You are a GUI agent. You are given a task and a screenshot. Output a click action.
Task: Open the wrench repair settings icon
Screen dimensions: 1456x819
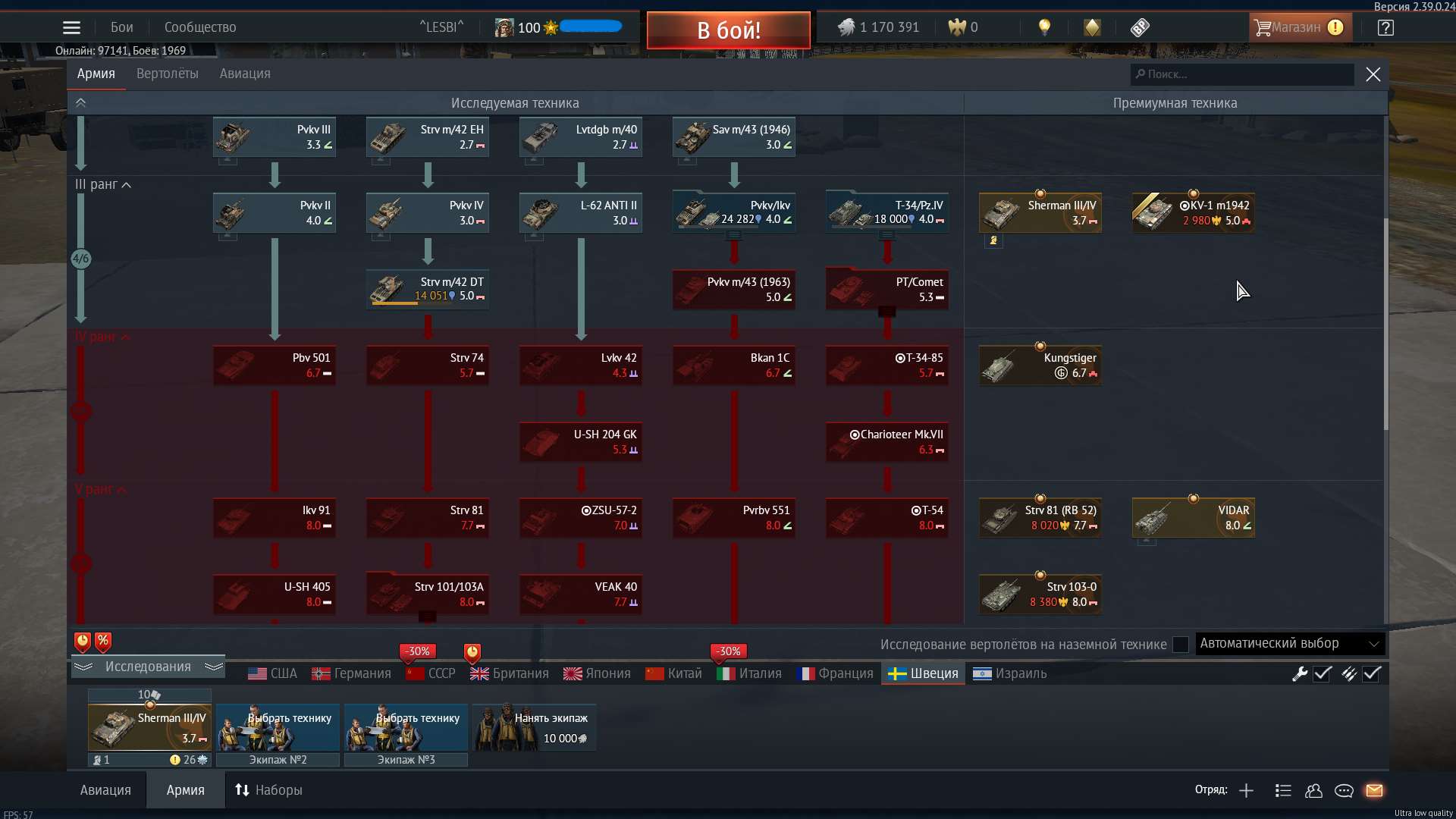tap(1300, 673)
